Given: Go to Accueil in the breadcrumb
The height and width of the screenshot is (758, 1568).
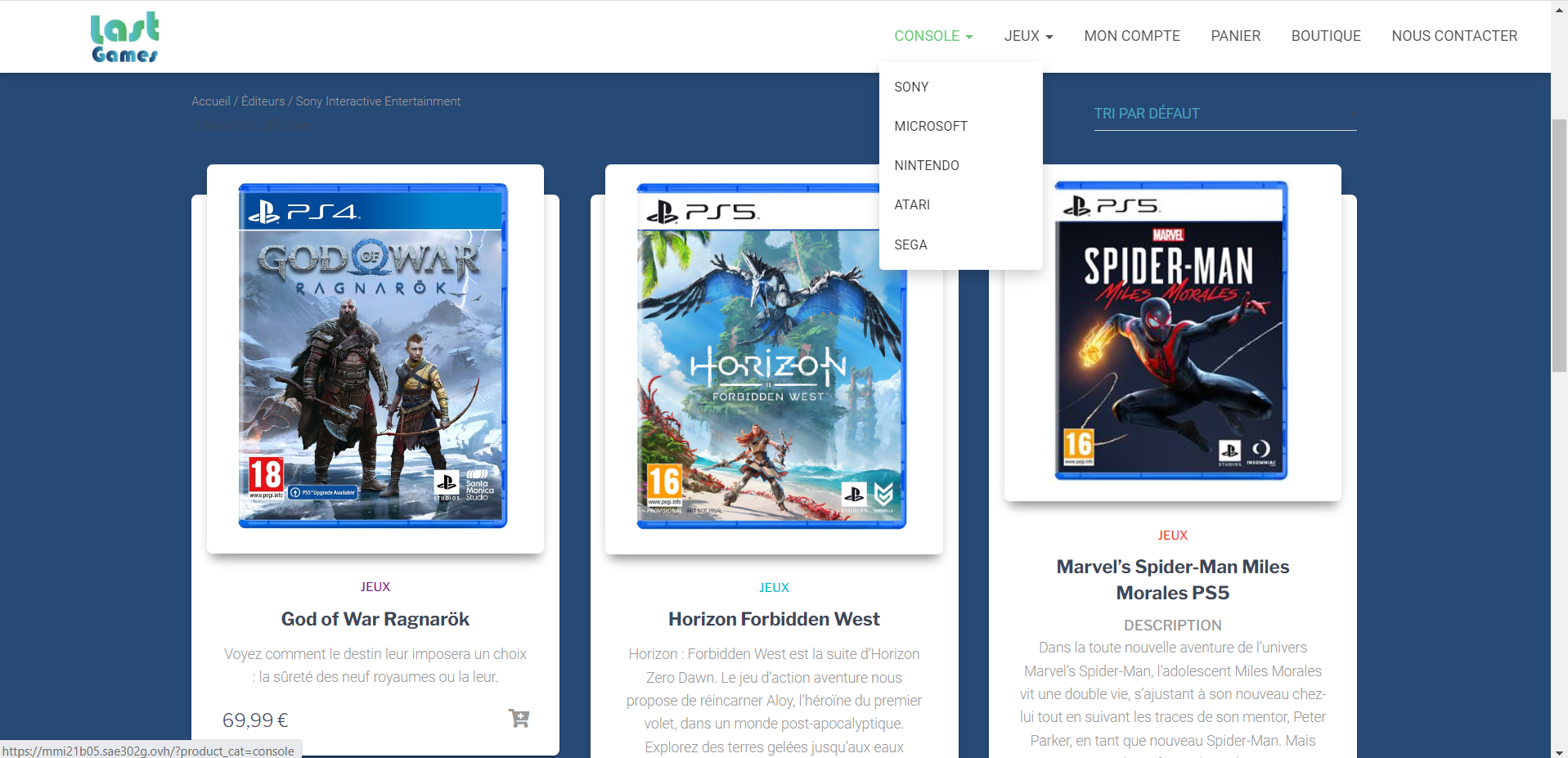Looking at the screenshot, I should (211, 101).
